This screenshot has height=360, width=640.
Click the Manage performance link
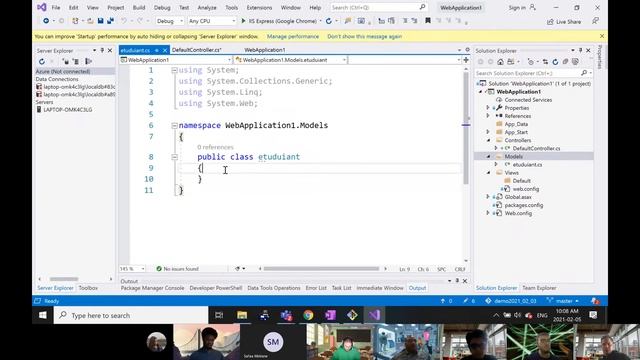[x=293, y=36]
